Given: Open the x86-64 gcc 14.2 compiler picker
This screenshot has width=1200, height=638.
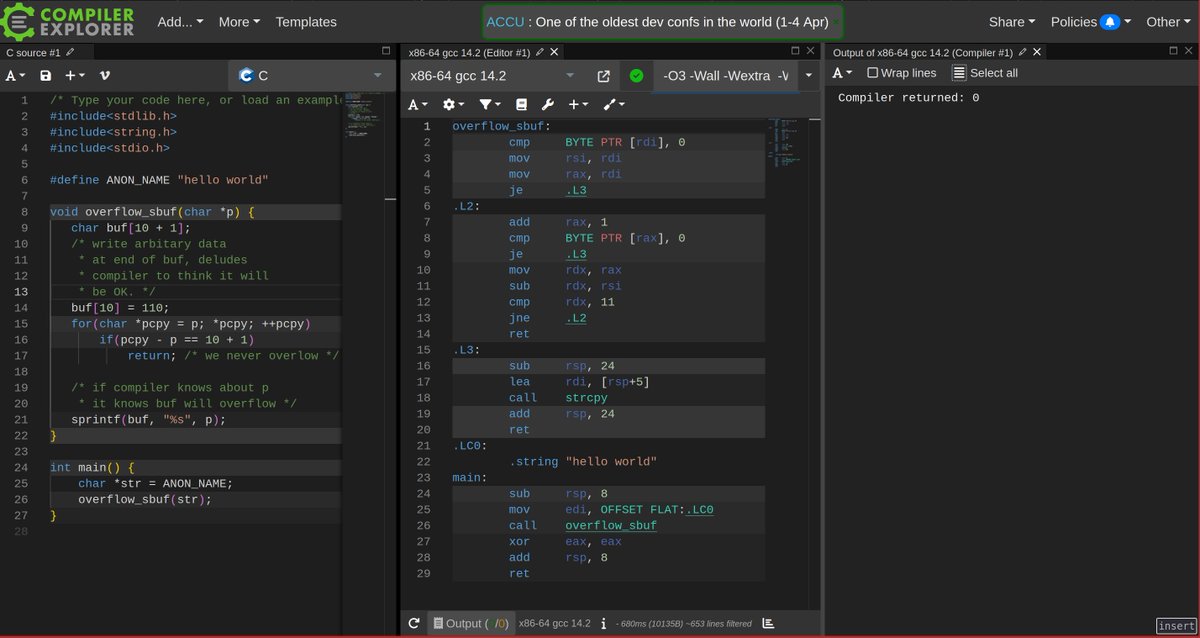Looking at the screenshot, I should pos(492,76).
